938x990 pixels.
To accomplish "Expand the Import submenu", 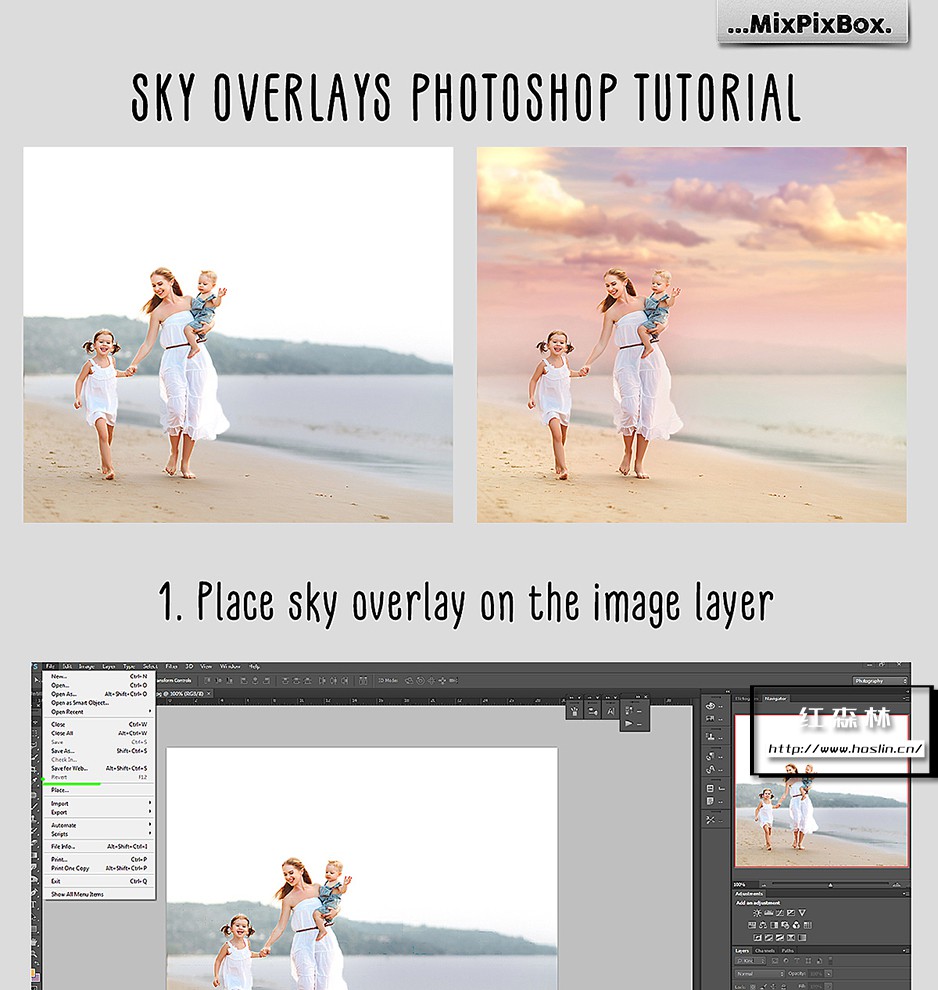I will coord(98,804).
